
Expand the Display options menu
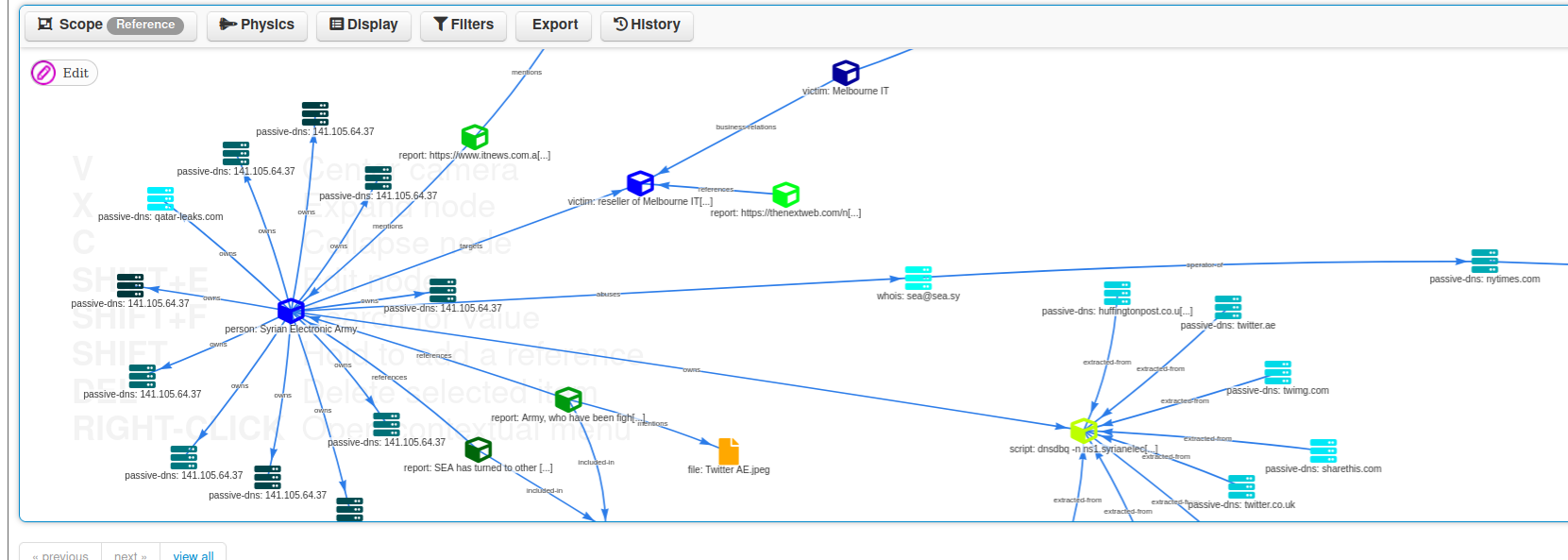tap(363, 25)
